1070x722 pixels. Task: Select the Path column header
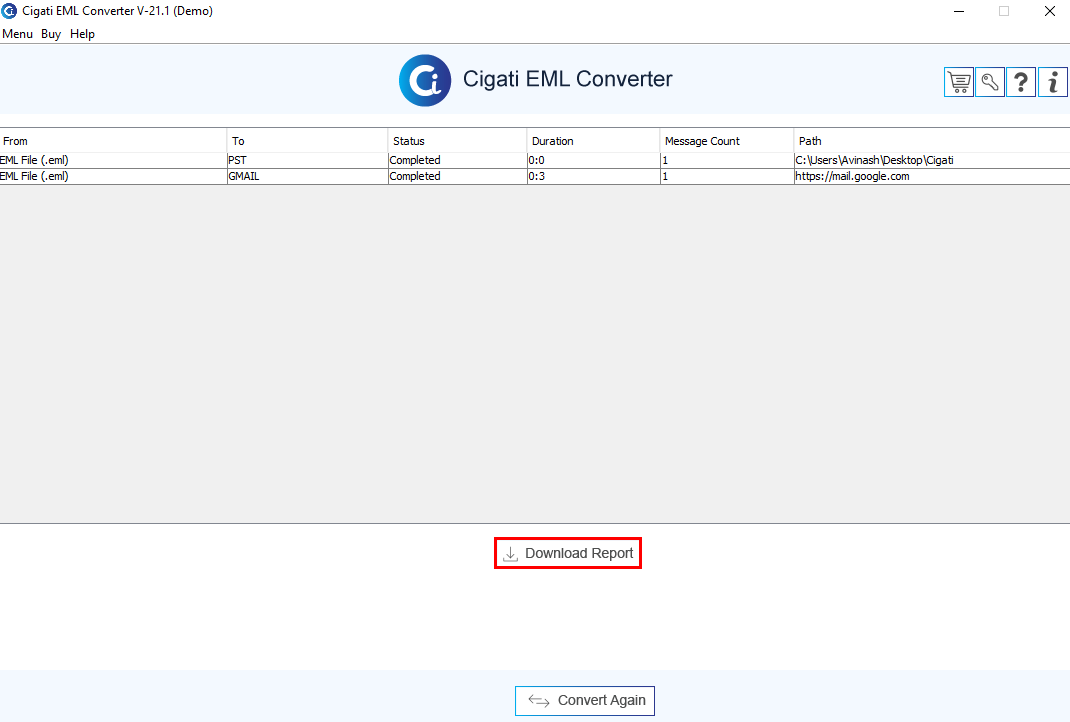(x=931, y=141)
